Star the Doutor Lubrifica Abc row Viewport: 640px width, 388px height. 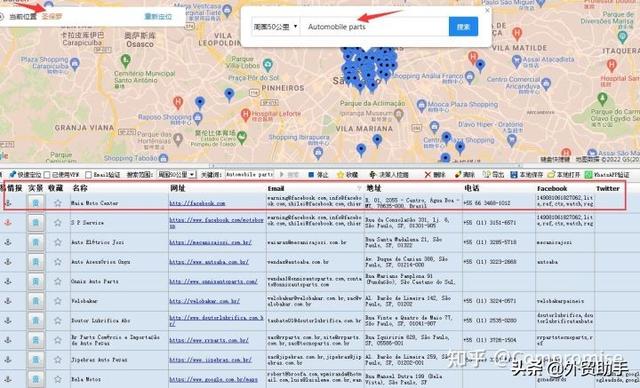pyautogui.click(x=58, y=320)
